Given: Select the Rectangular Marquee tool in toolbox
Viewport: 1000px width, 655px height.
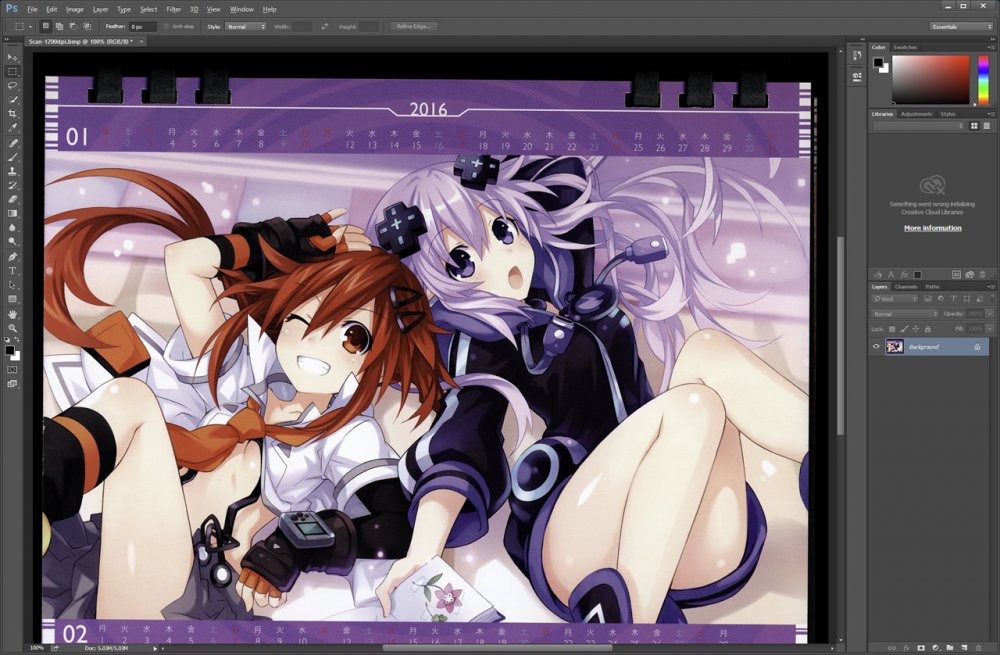Looking at the screenshot, I should [12, 71].
